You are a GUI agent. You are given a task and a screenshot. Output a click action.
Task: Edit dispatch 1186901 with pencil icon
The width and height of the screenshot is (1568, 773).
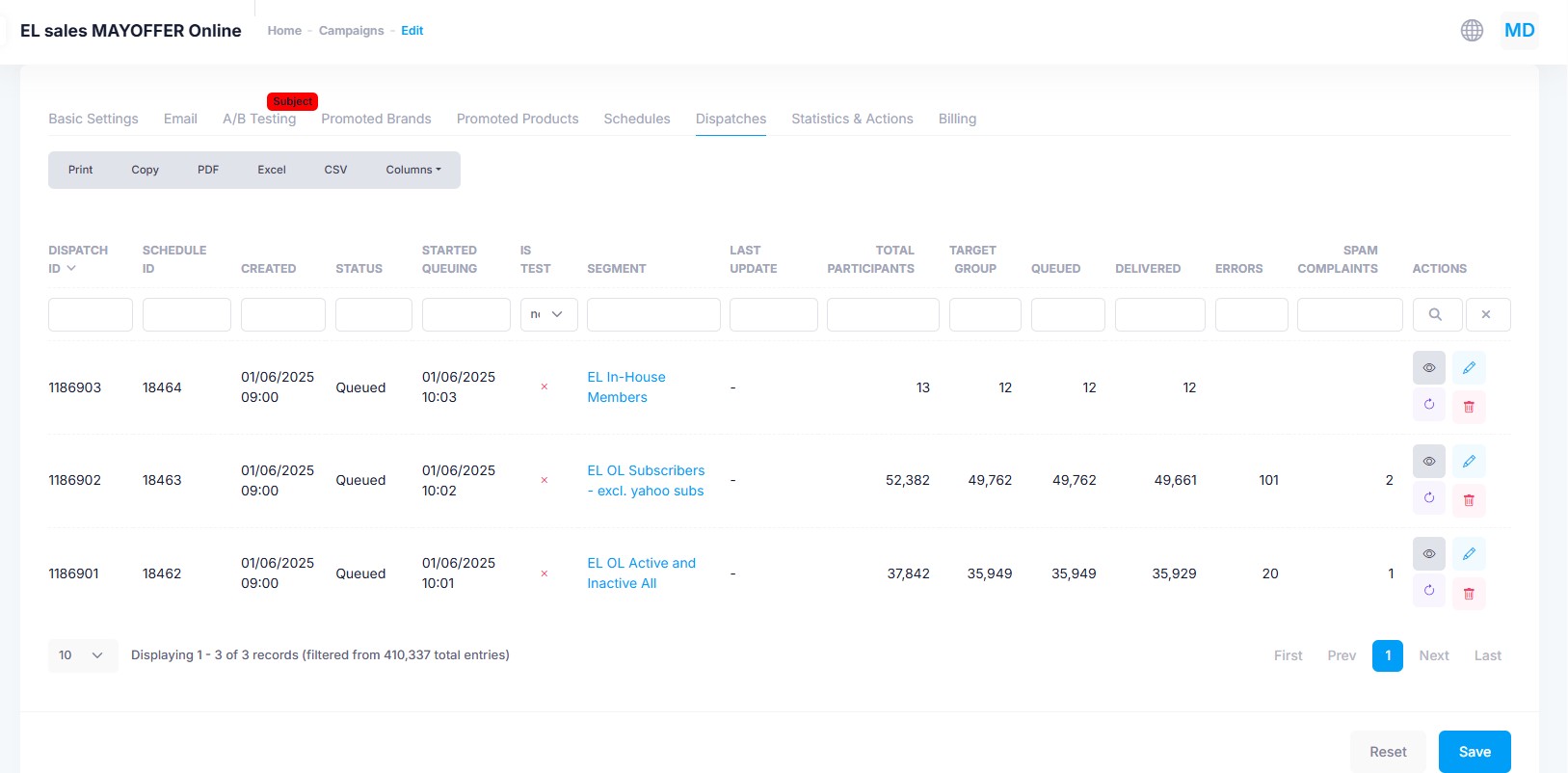(1469, 553)
